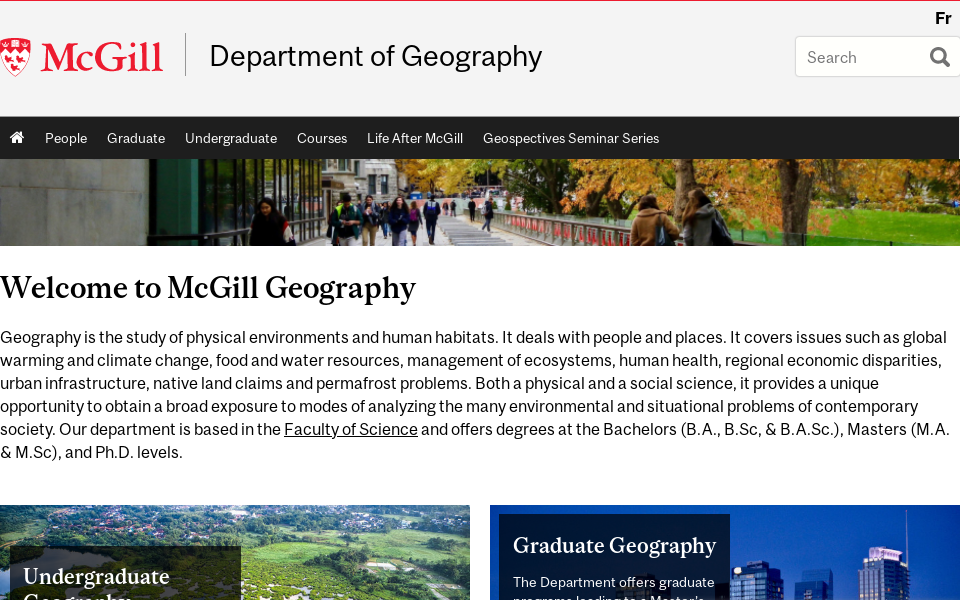Open the Undergraduate navigation menu
Viewport: 960px width, 600px height.
231,138
